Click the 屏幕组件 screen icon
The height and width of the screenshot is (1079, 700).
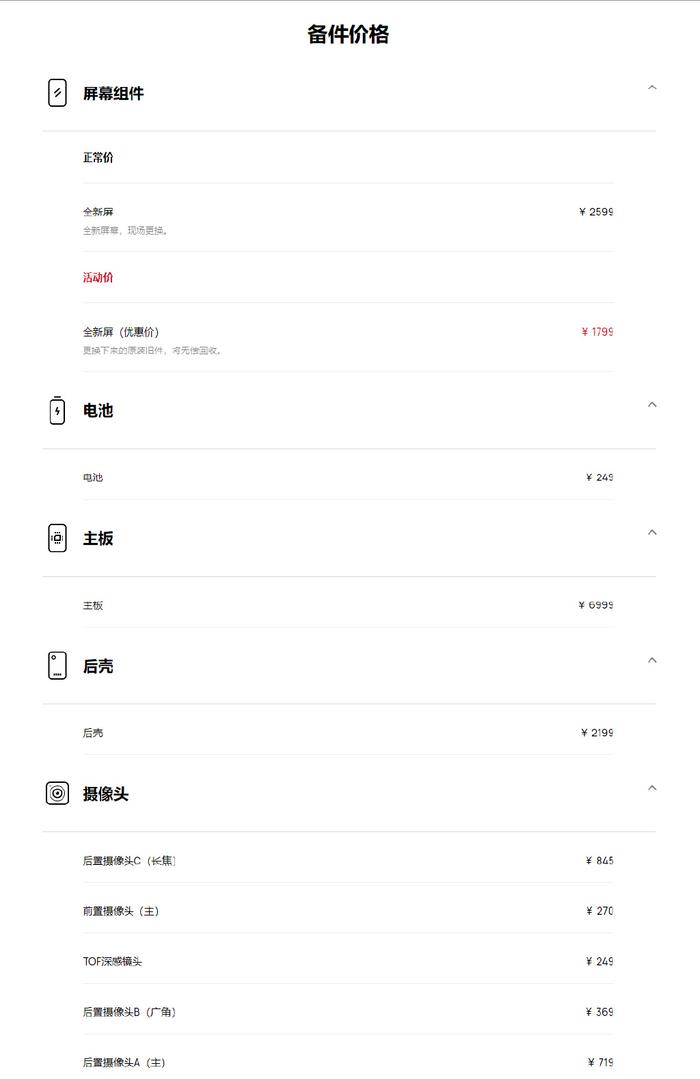click(x=57, y=93)
